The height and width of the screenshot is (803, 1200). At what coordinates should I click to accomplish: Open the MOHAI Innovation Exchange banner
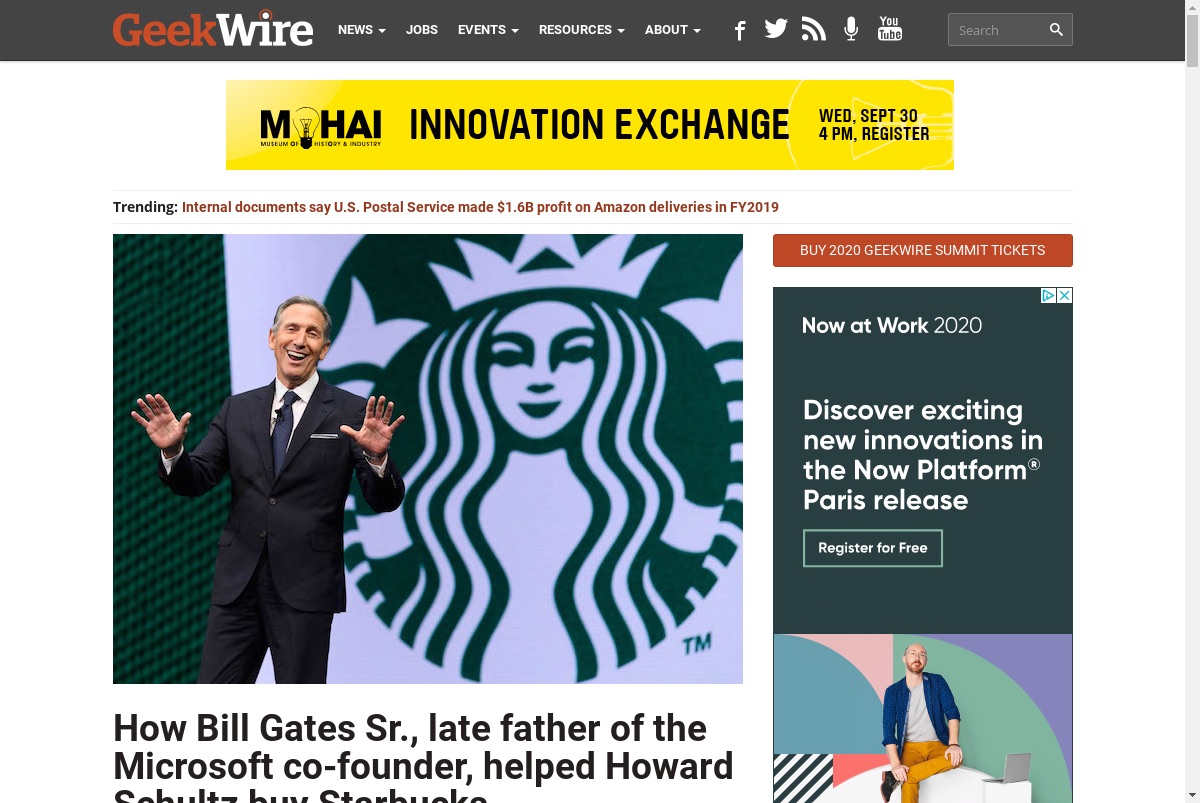click(x=590, y=125)
